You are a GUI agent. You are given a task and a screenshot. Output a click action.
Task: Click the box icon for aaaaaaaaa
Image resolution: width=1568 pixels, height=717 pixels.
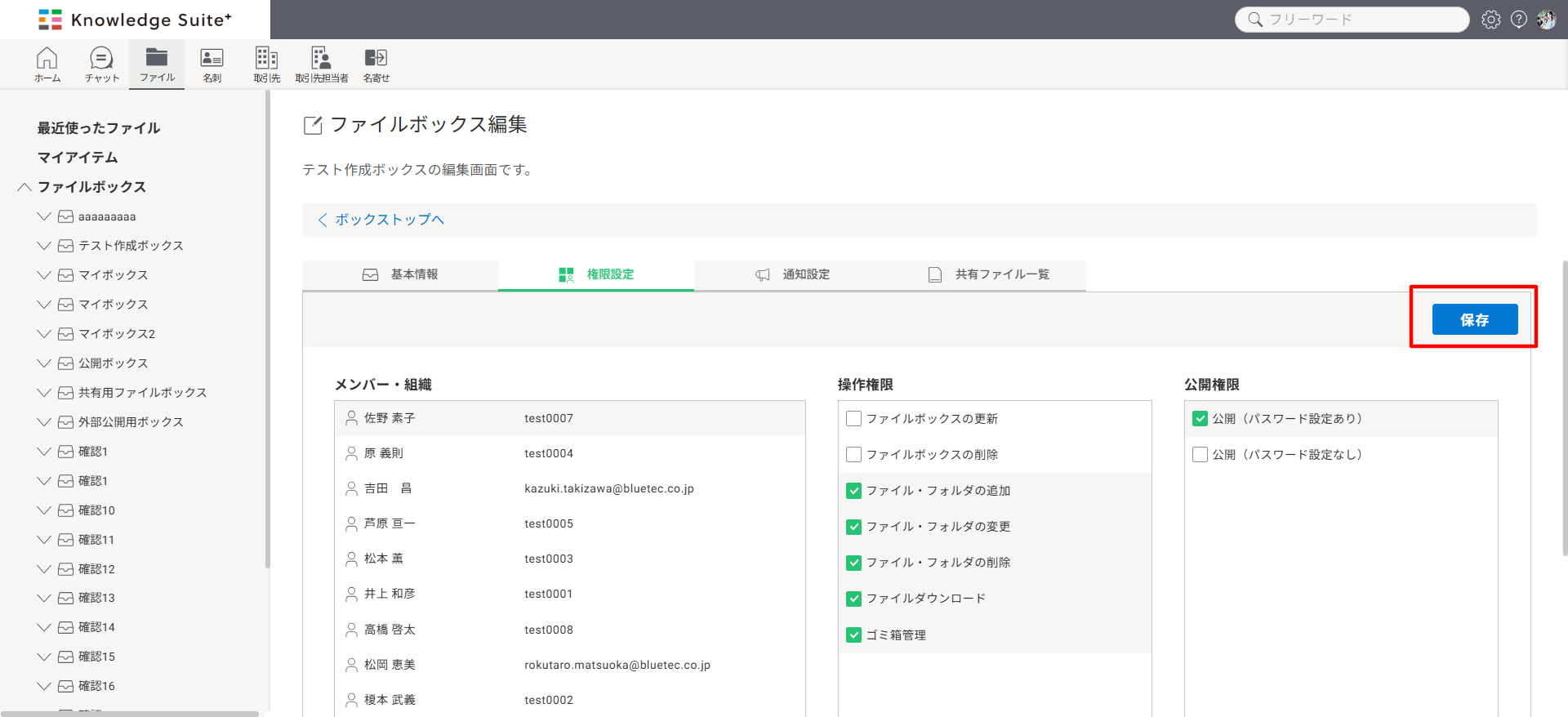tap(66, 216)
